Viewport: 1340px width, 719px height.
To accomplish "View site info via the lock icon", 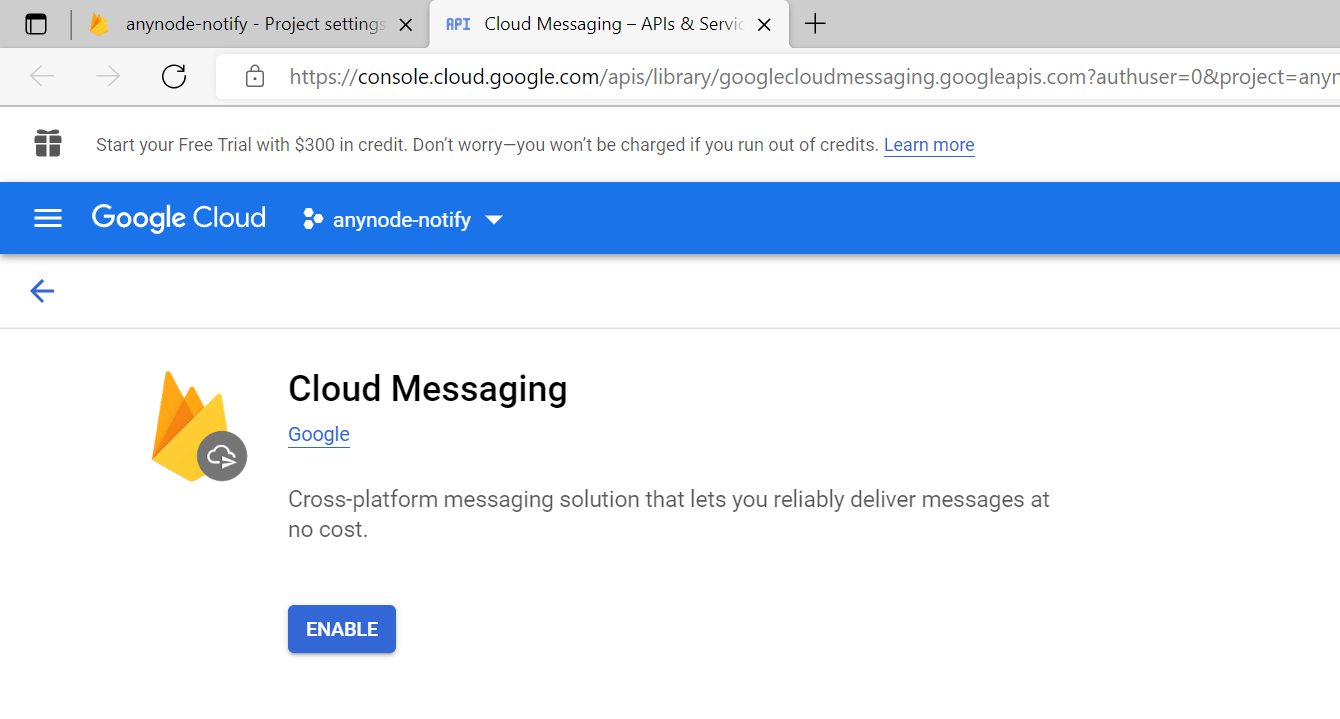I will 255,77.
